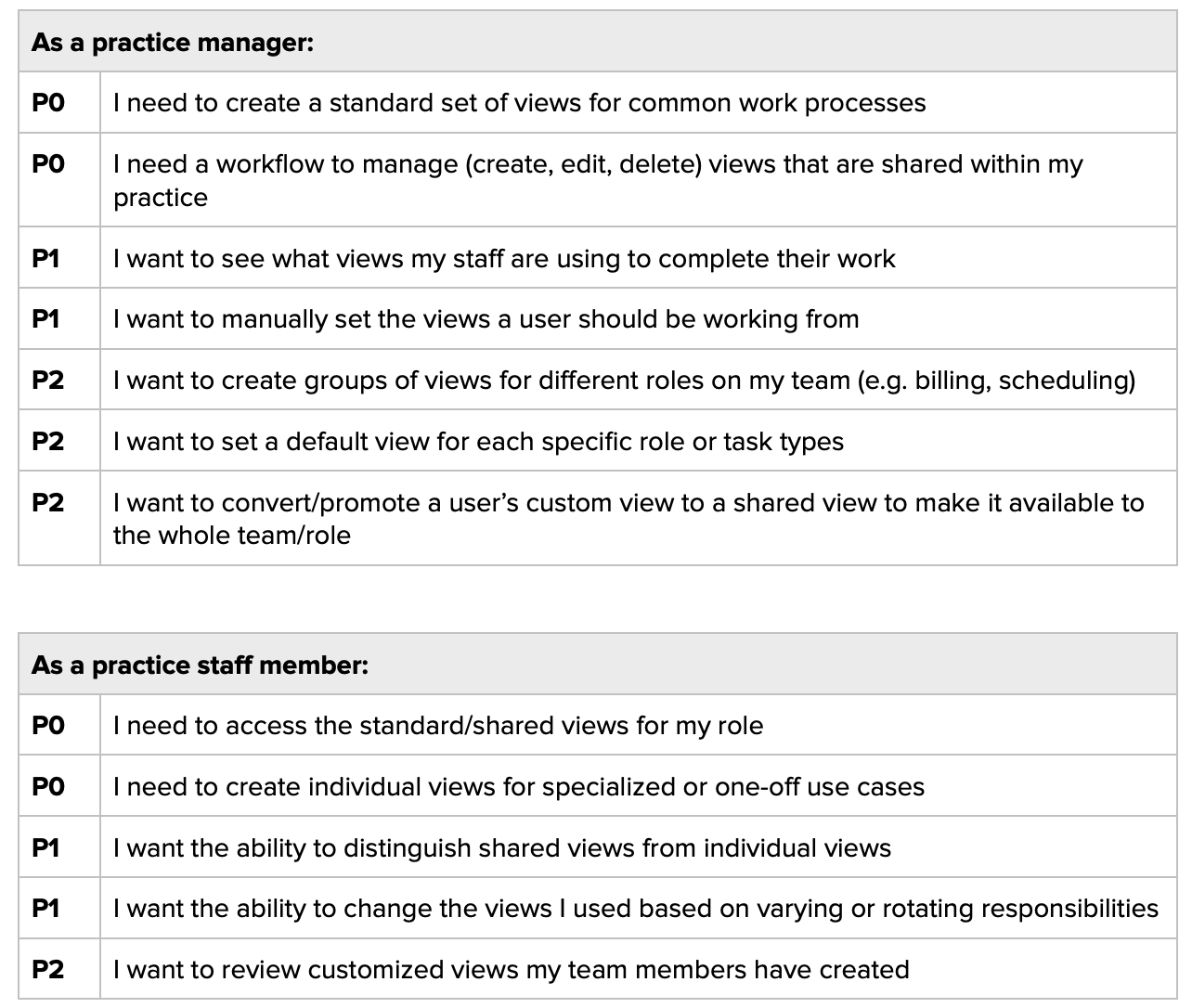1192x1008 pixels.
Task: Select the row about seeing staff views usage
Action: click(x=504, y=258)
